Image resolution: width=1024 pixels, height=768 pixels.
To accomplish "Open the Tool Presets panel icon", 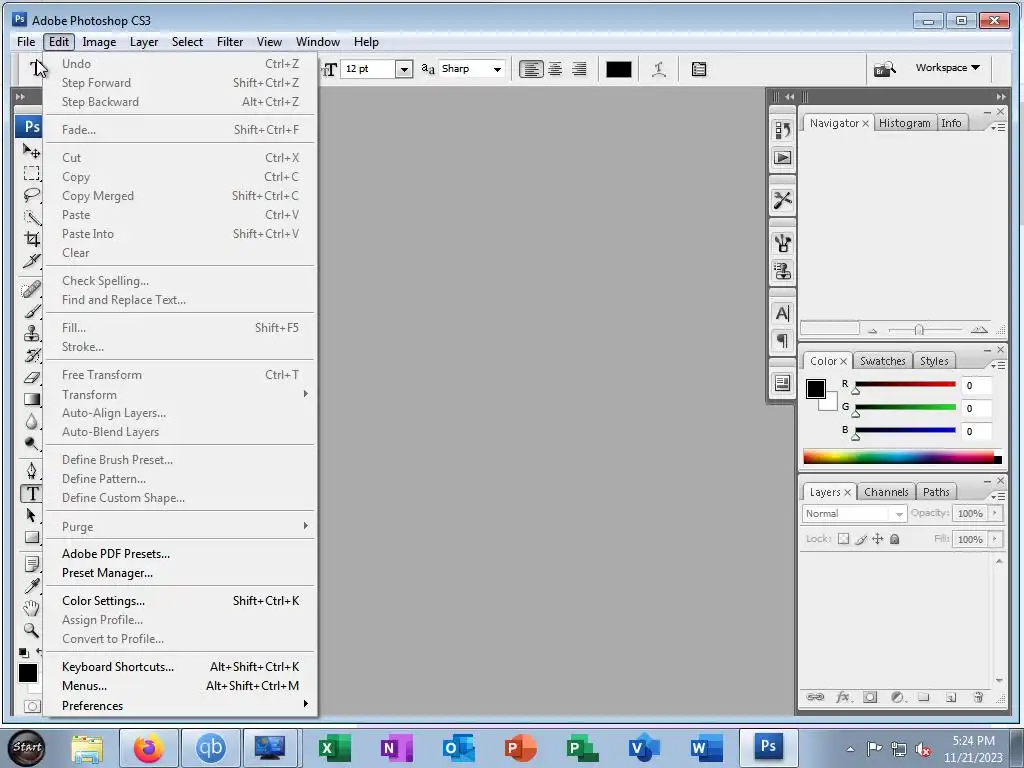I will click(x=782, y=200).
